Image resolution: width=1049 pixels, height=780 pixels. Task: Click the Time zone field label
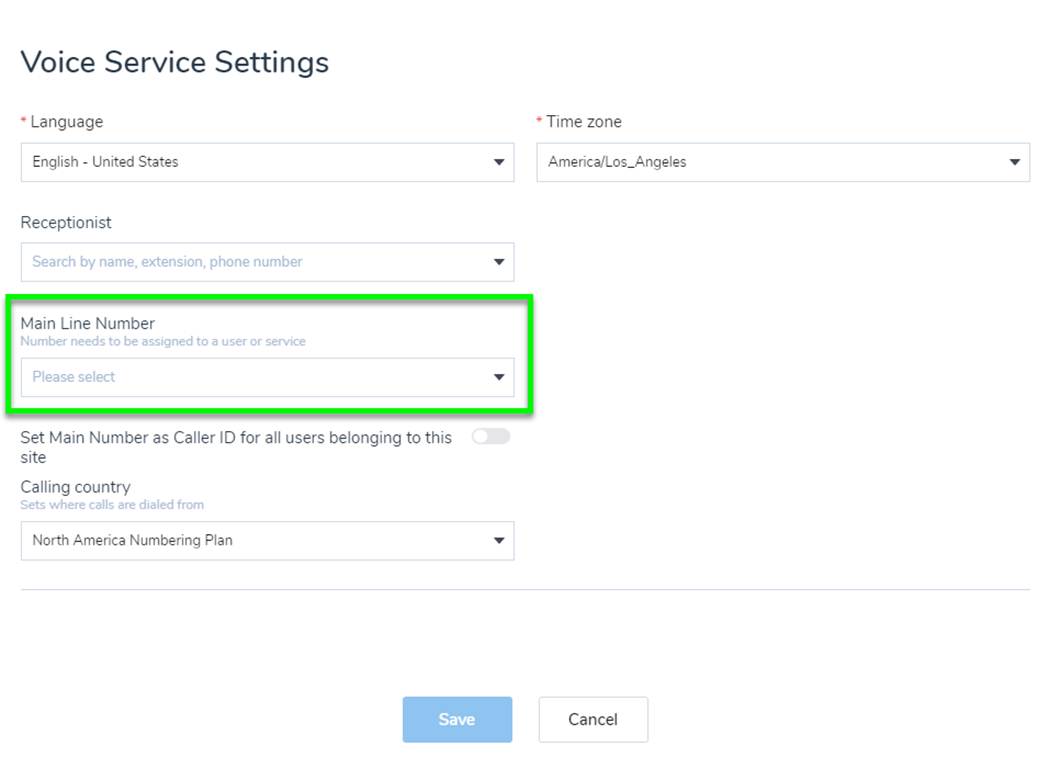(x=583, y=122)
